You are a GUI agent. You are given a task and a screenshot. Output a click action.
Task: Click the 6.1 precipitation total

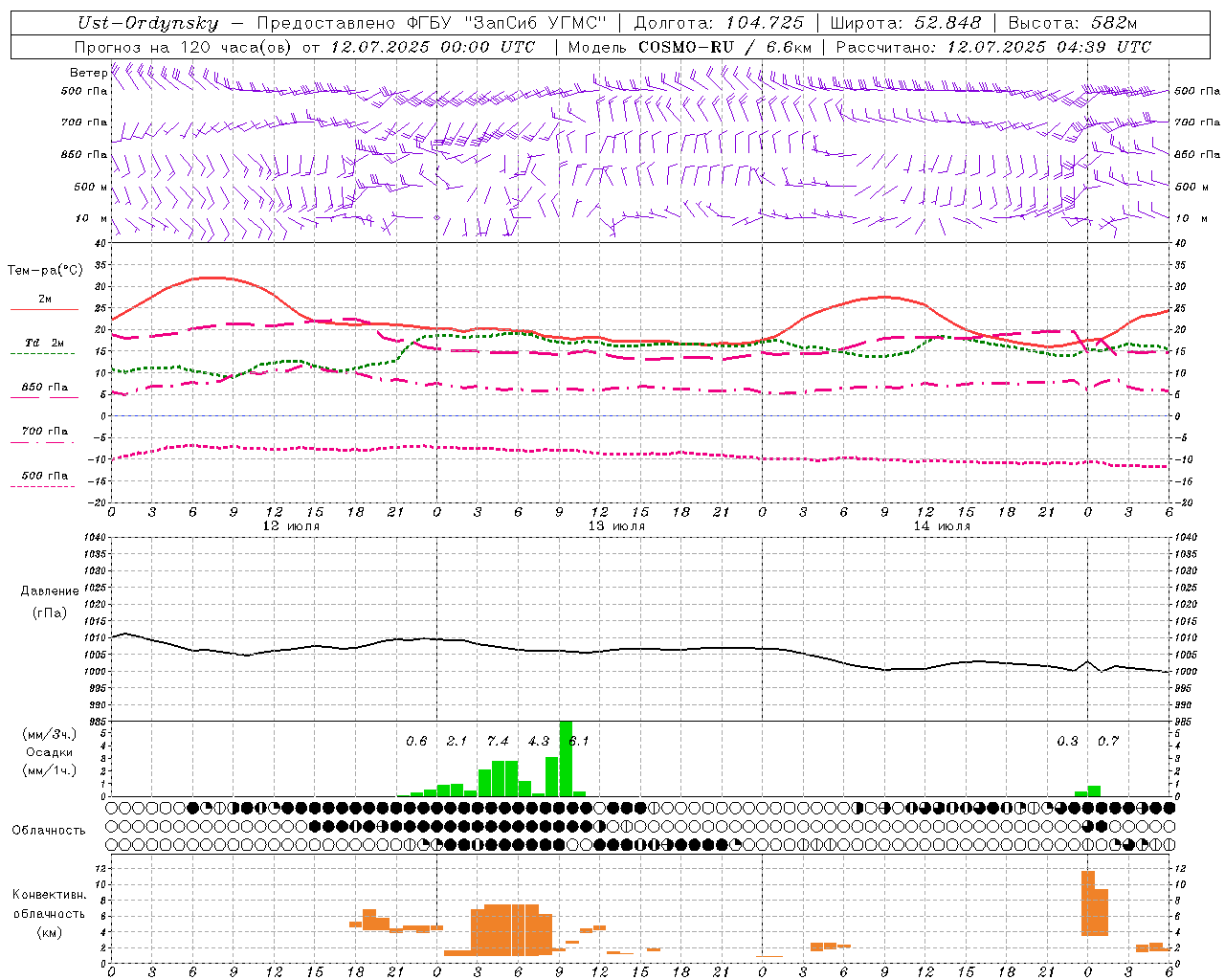coord(579,741)
